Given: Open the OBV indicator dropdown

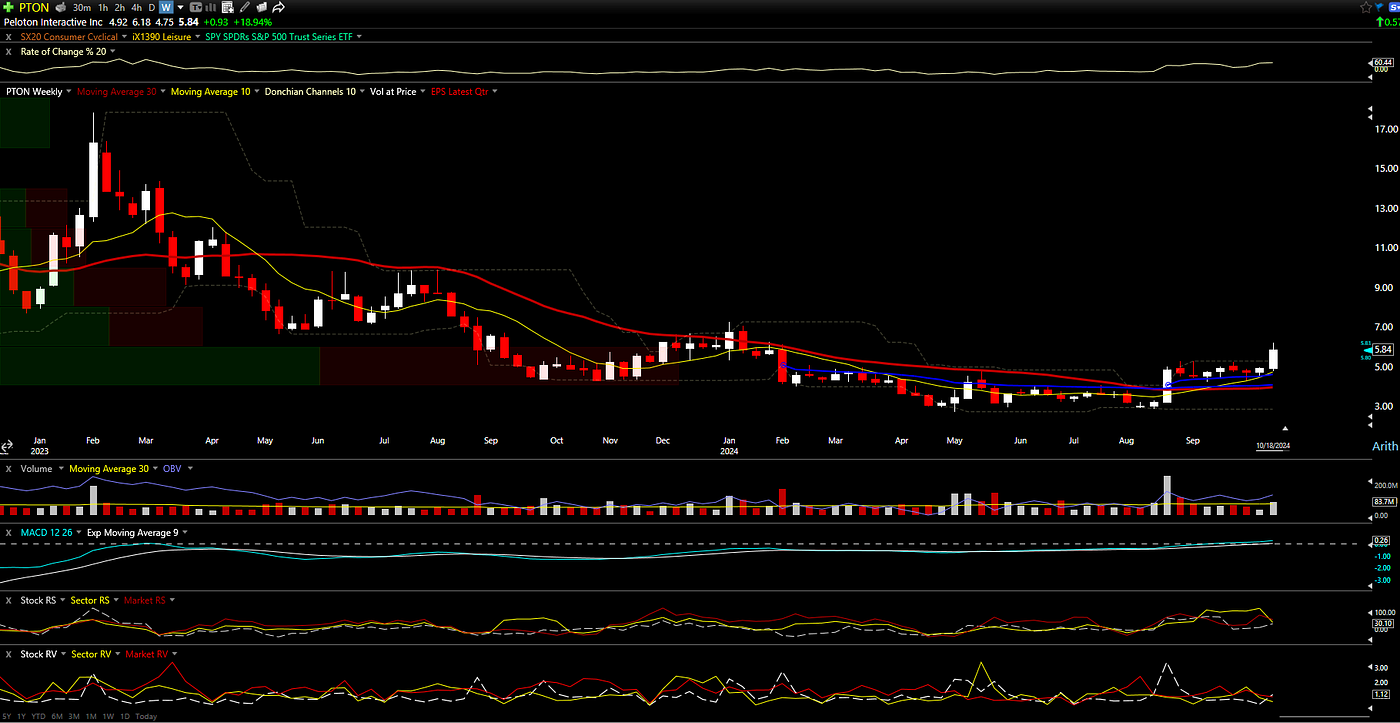Looking at the screenshot, I should click(190, 468).
